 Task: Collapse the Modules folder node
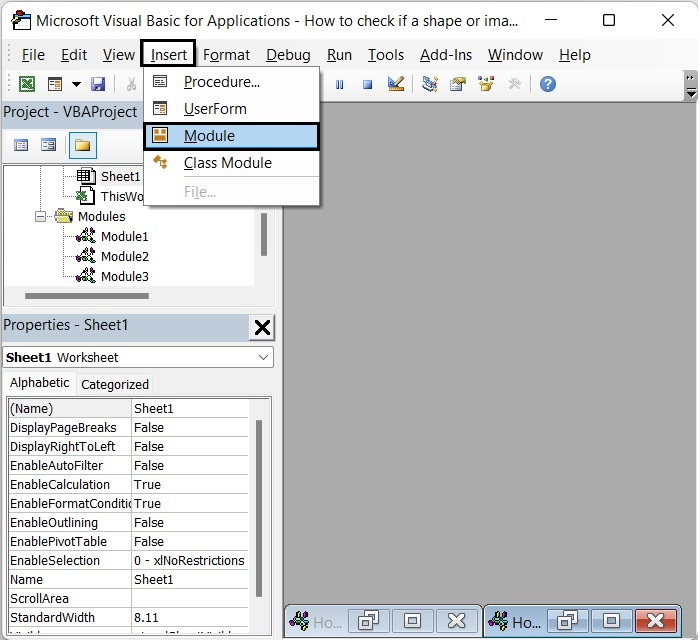(40, 217)
